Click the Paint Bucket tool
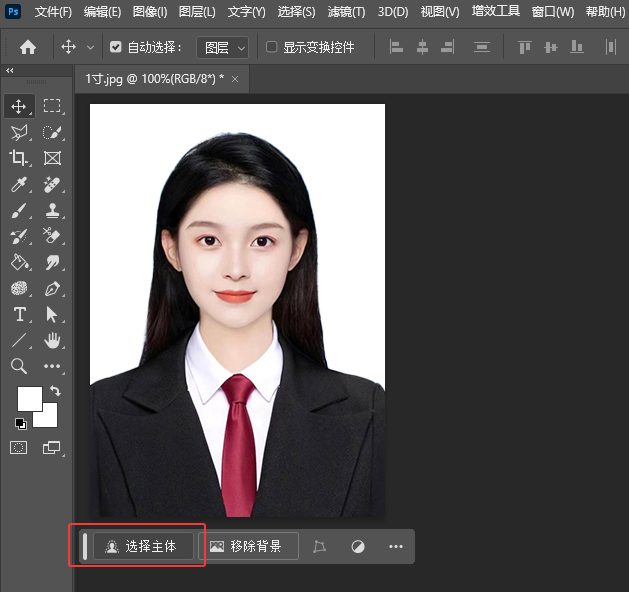Screen dimensions: 629x592 pos(19,263)
